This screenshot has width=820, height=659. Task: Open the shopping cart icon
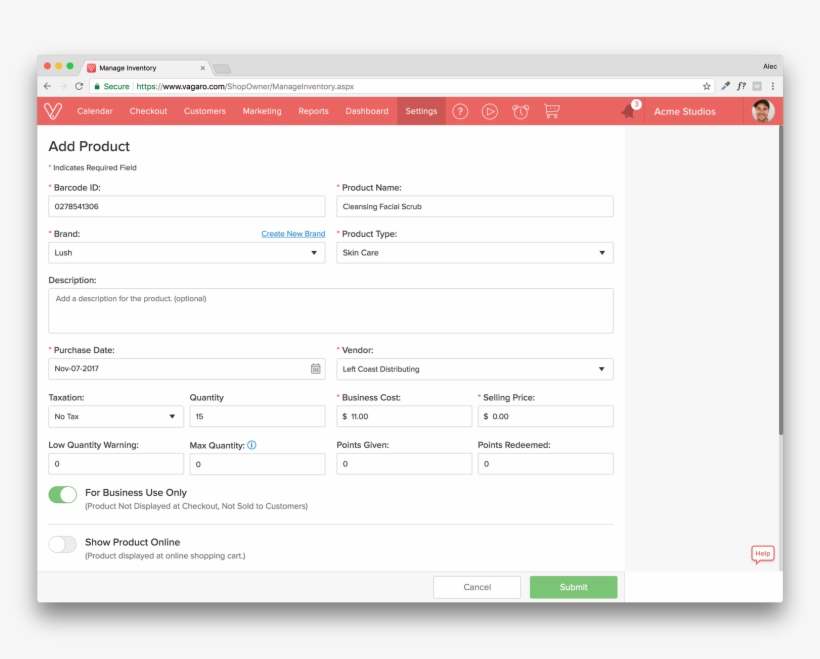click(x=552, y=111)
